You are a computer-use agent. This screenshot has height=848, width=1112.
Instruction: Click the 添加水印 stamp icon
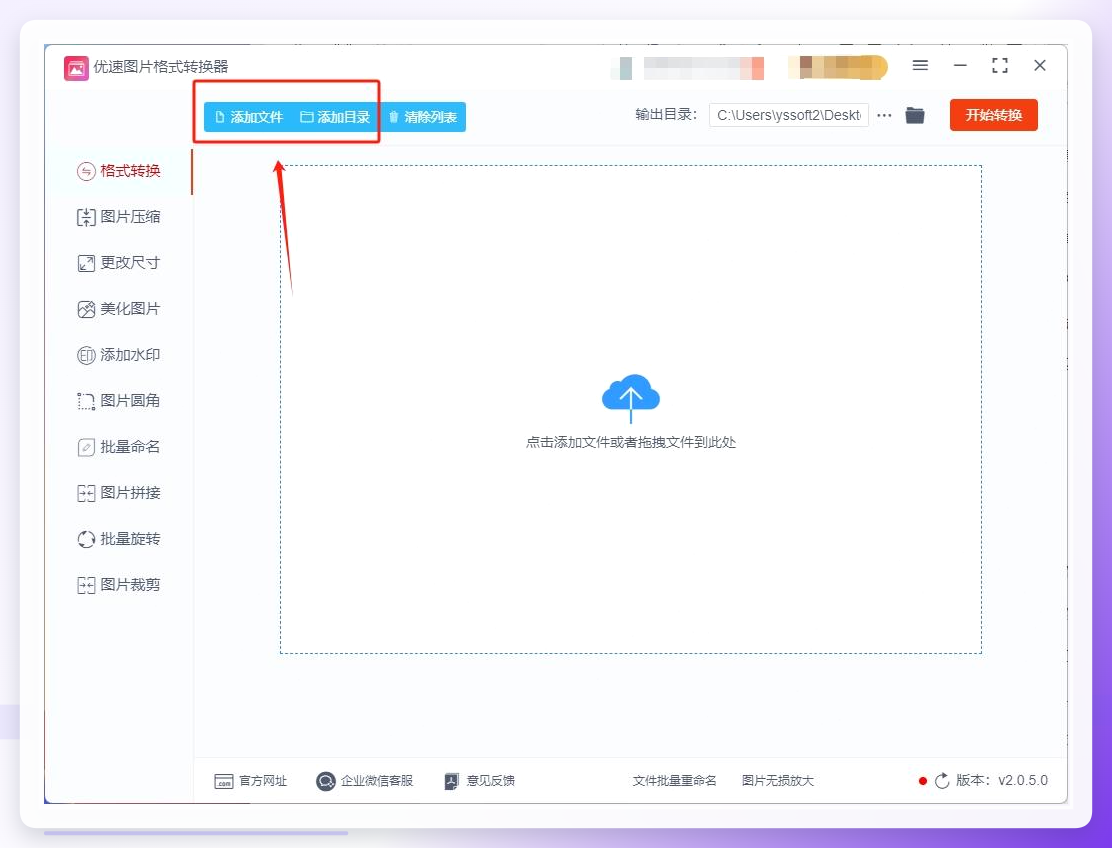(x=86, y=355)
